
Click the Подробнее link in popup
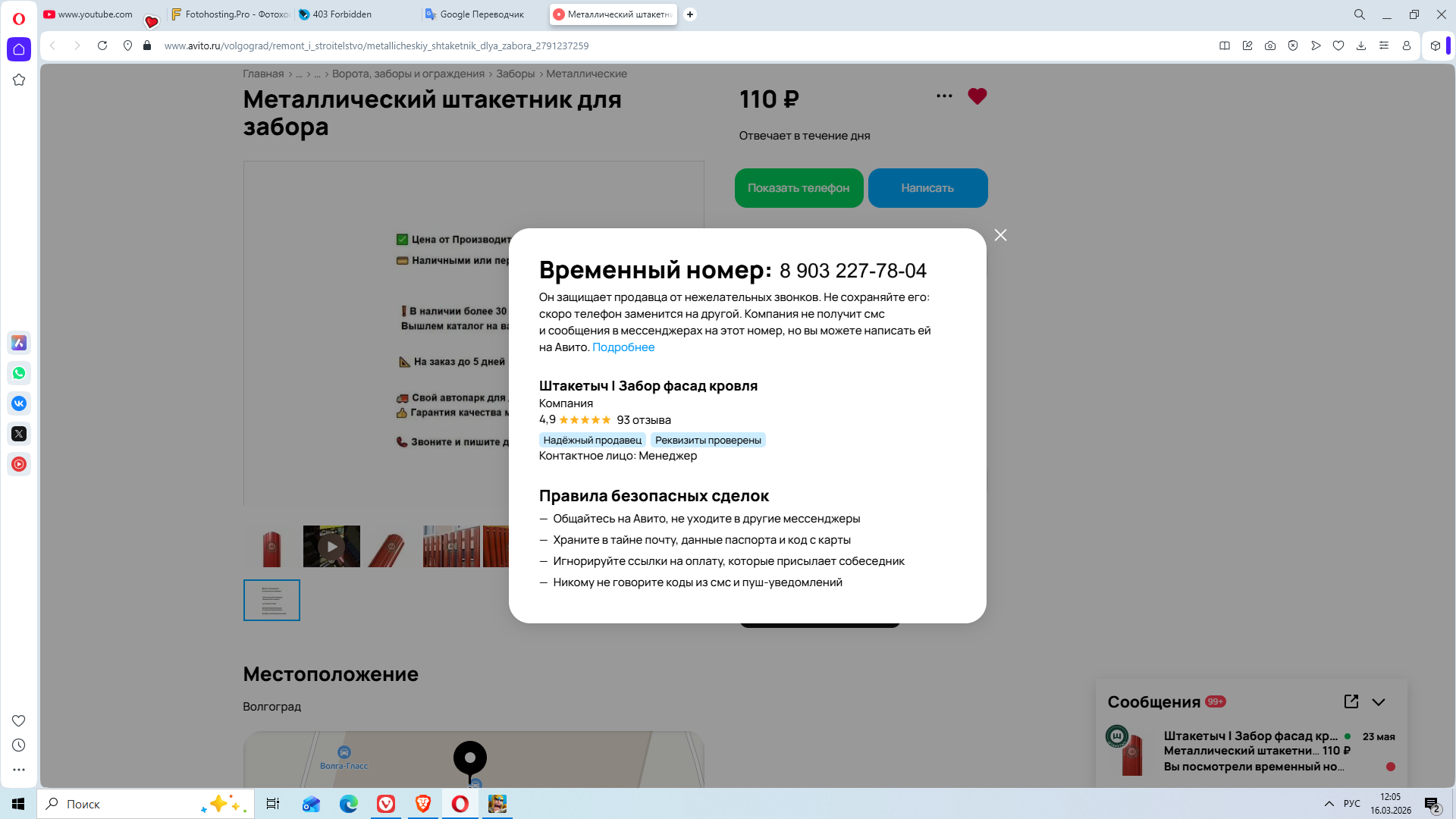pyautogui.click(x=623, y=347)
